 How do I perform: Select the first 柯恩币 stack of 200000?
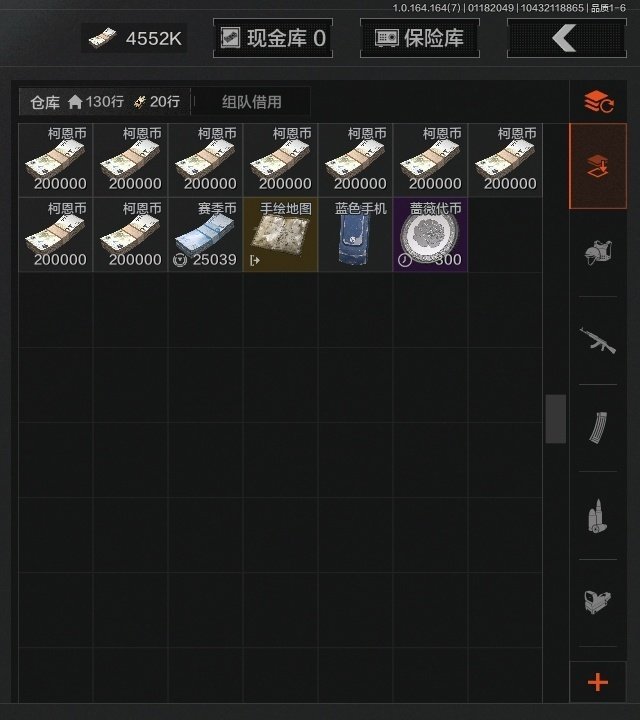[56, 160]
